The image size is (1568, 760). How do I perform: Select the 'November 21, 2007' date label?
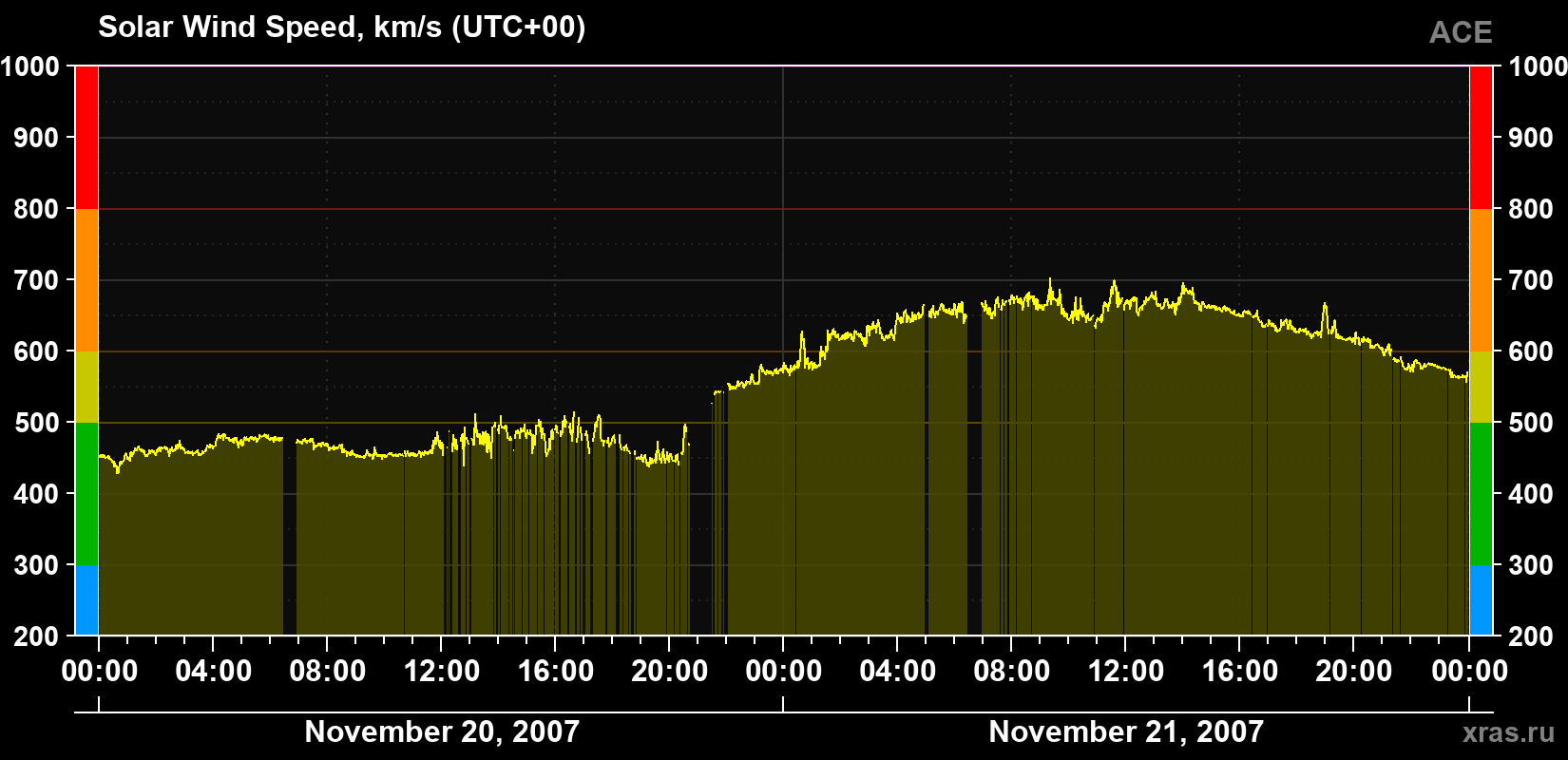[x=1126, y=731]
